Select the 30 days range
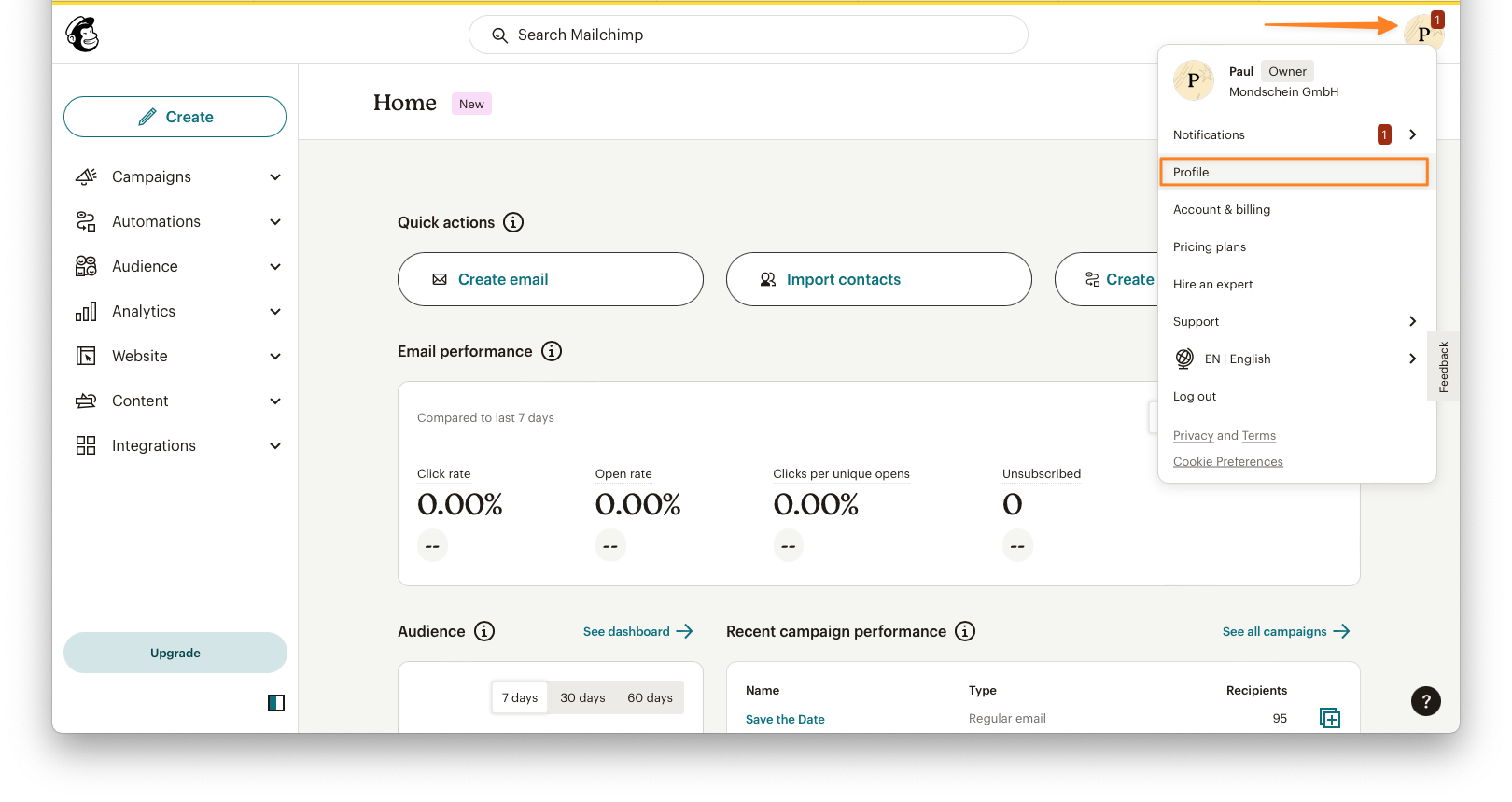Image resolution: width=1512 pixels, height=802 pixels. click(x=582, y=697)
